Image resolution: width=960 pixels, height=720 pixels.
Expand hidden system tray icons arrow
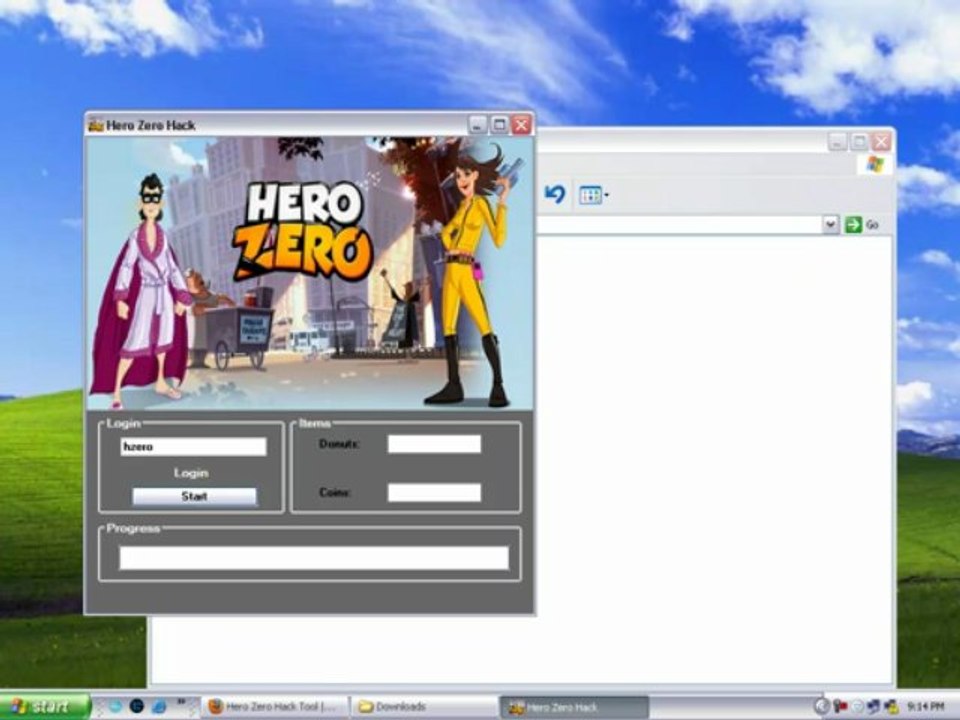(822, 707)
